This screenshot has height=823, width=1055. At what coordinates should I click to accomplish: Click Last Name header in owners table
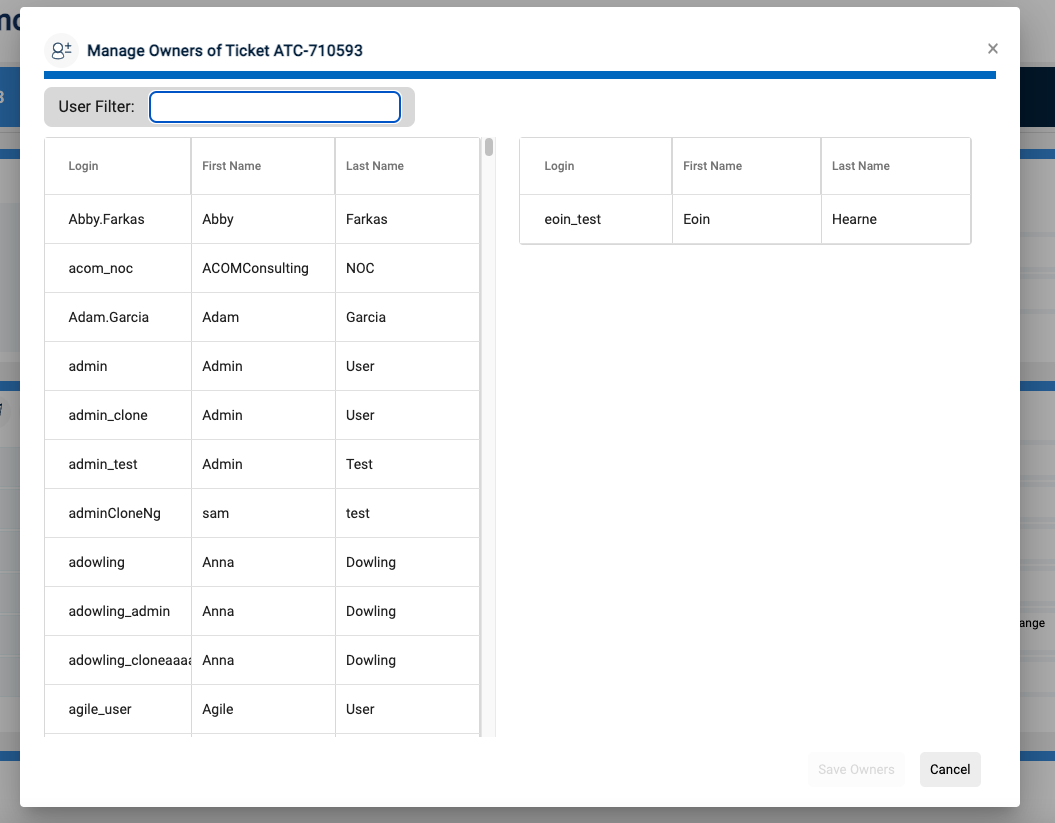(x=860, y=166)
